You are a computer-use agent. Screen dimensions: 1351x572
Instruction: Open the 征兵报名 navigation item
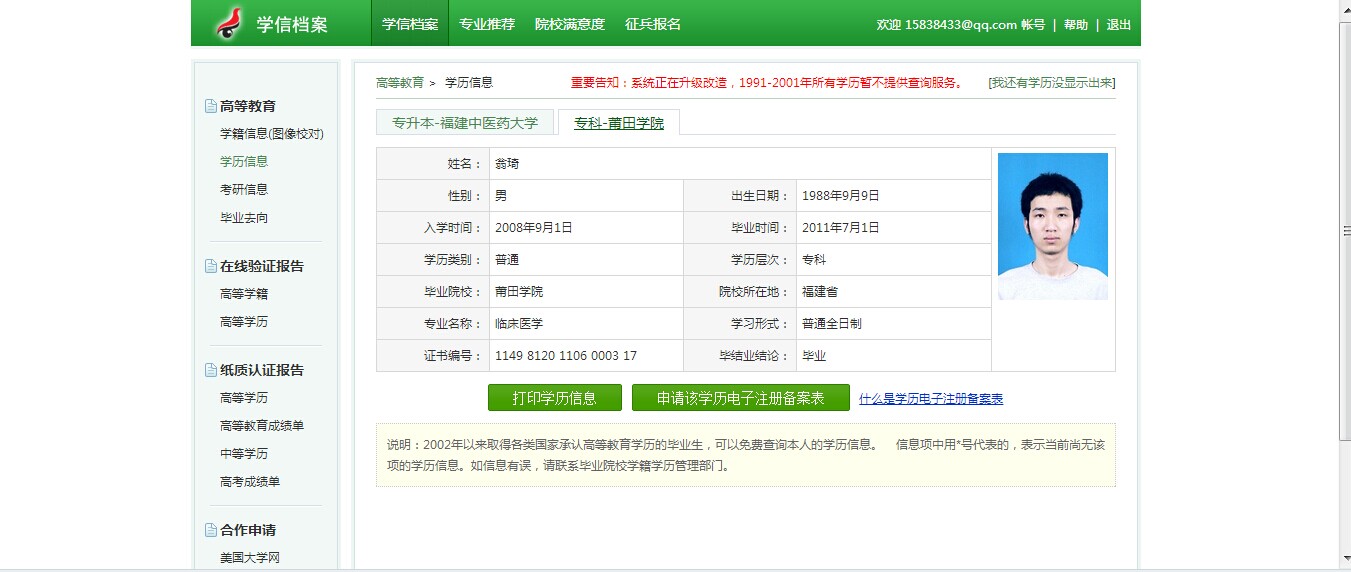[x=653, y=24]
